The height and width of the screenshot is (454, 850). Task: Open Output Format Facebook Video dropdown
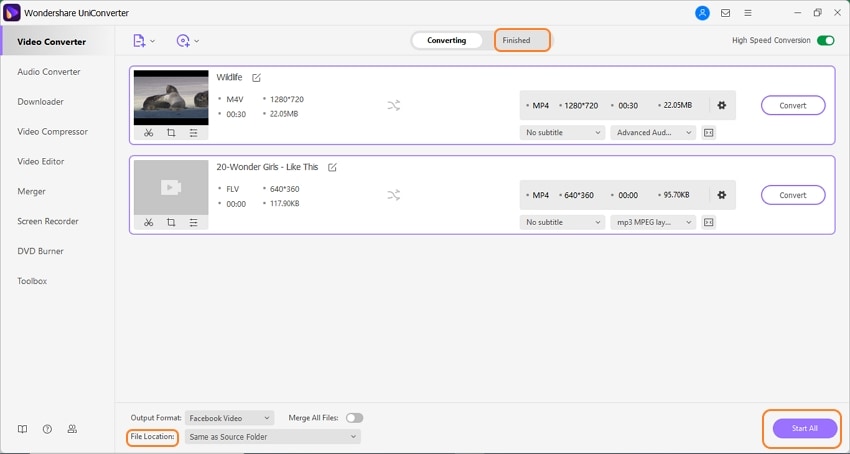[230, 418]
